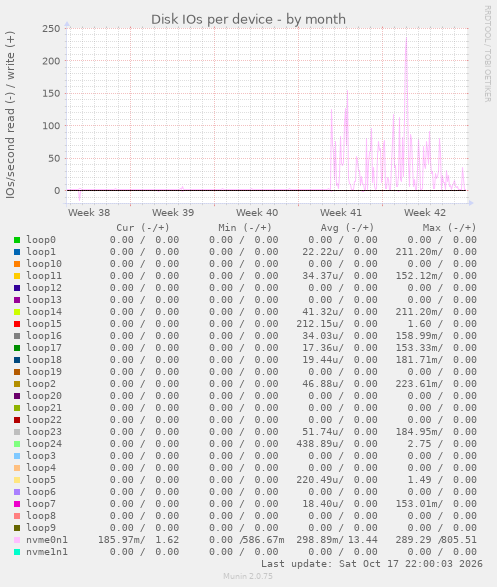Click the 'loop21' device label
The image size is (497, 587).
tap(44, 408)
